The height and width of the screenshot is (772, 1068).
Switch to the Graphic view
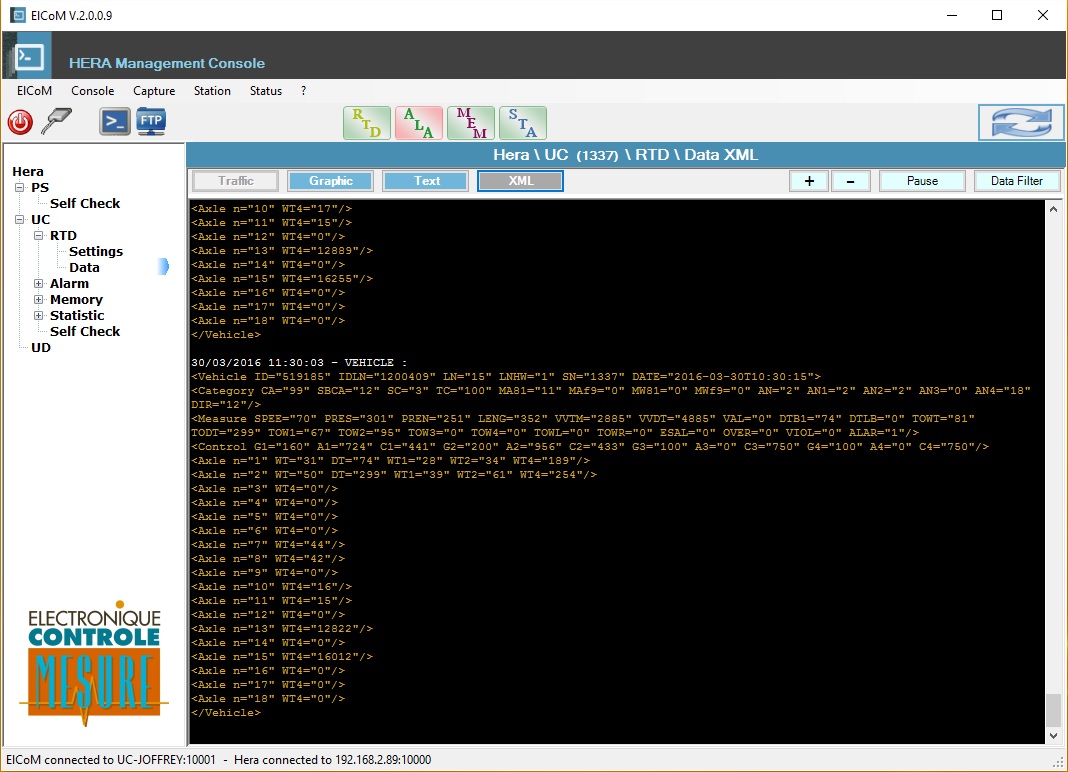coord(330,181)
